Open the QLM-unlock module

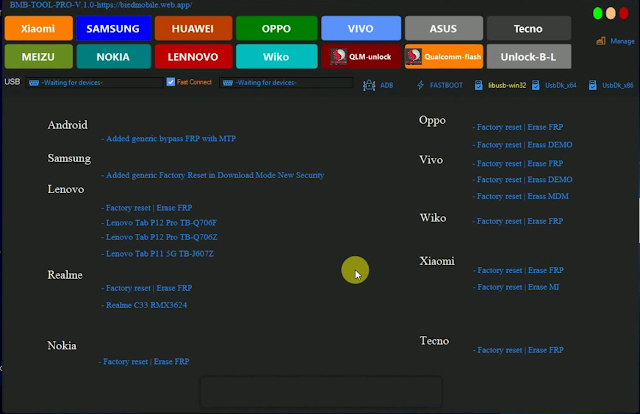click(361, 56)
